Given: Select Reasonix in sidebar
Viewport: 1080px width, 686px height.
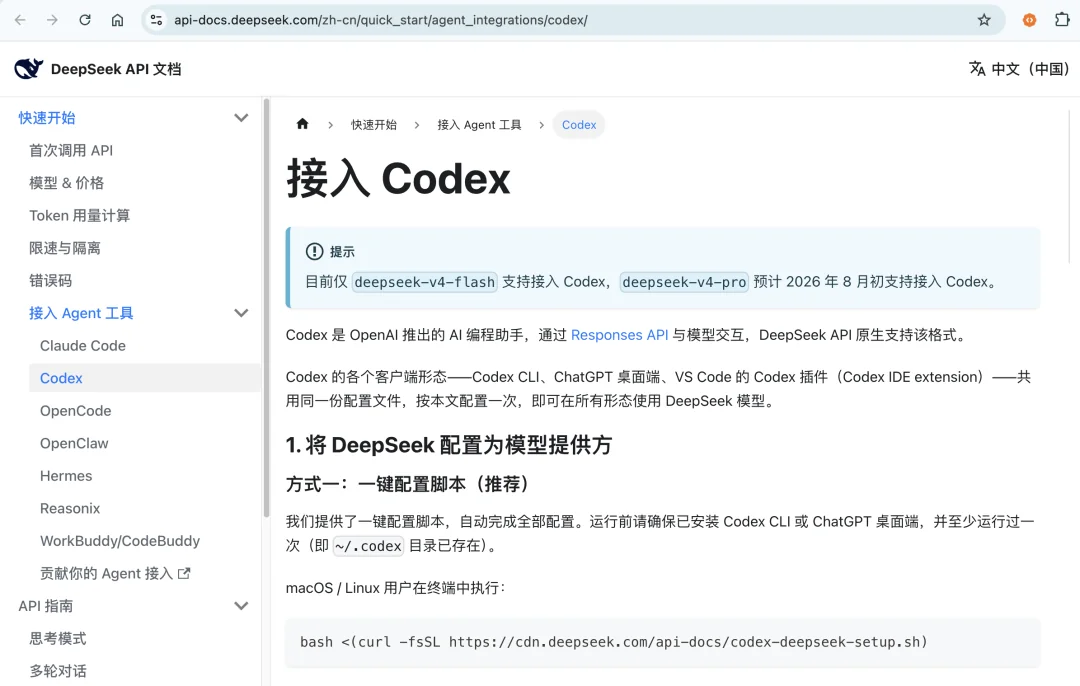Looking at the screenshot, I should 70,508.
